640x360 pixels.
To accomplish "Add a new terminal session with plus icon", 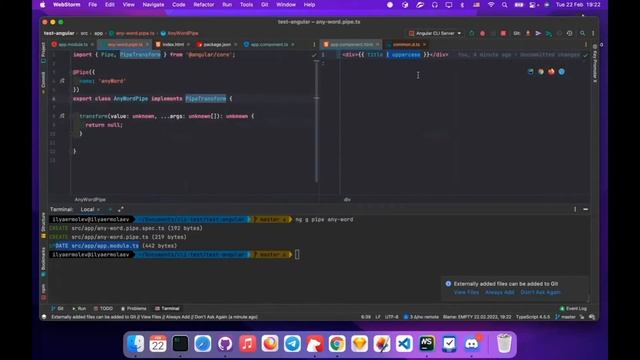I will pos(110,209).
